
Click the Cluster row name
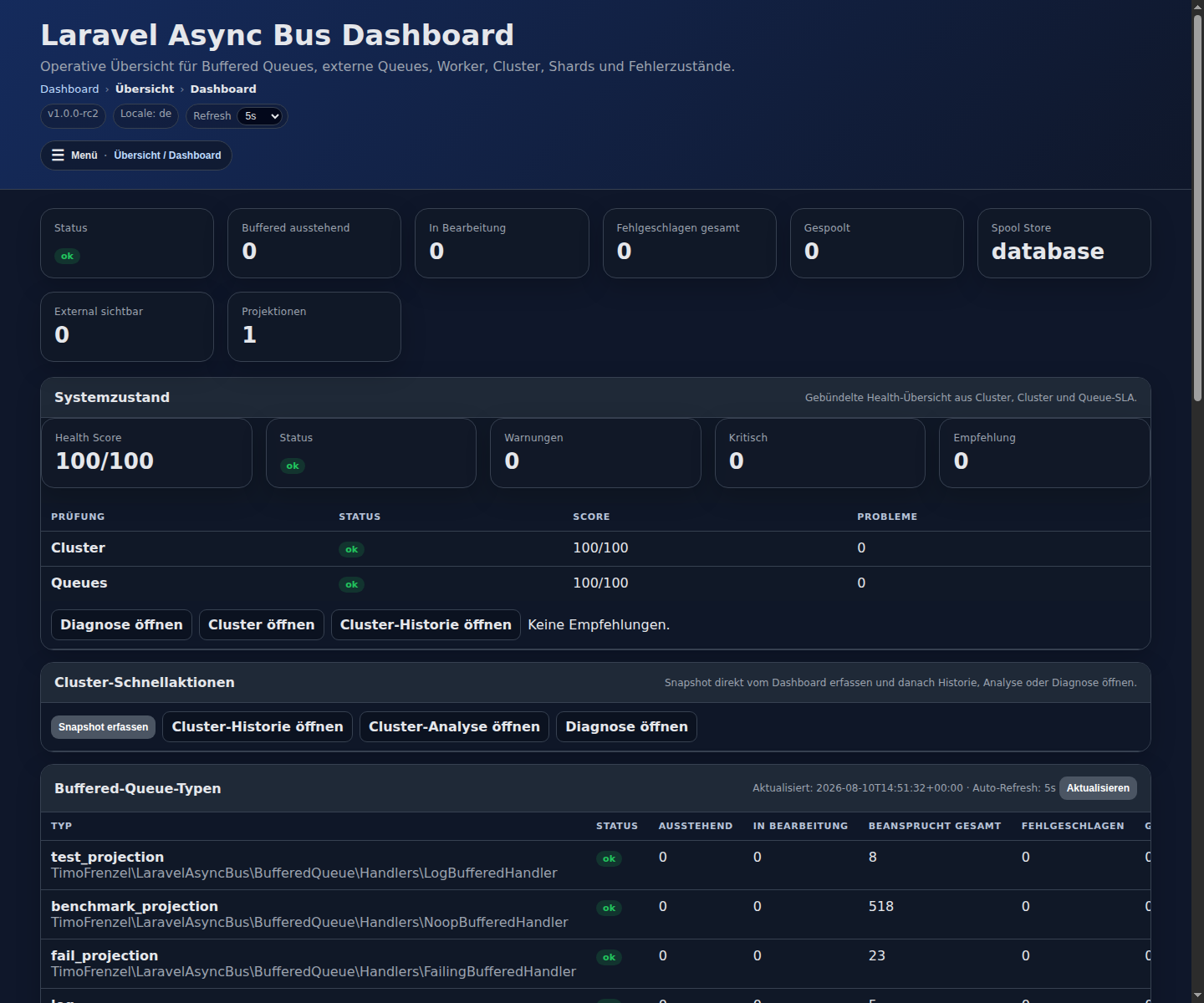point(78,548)
